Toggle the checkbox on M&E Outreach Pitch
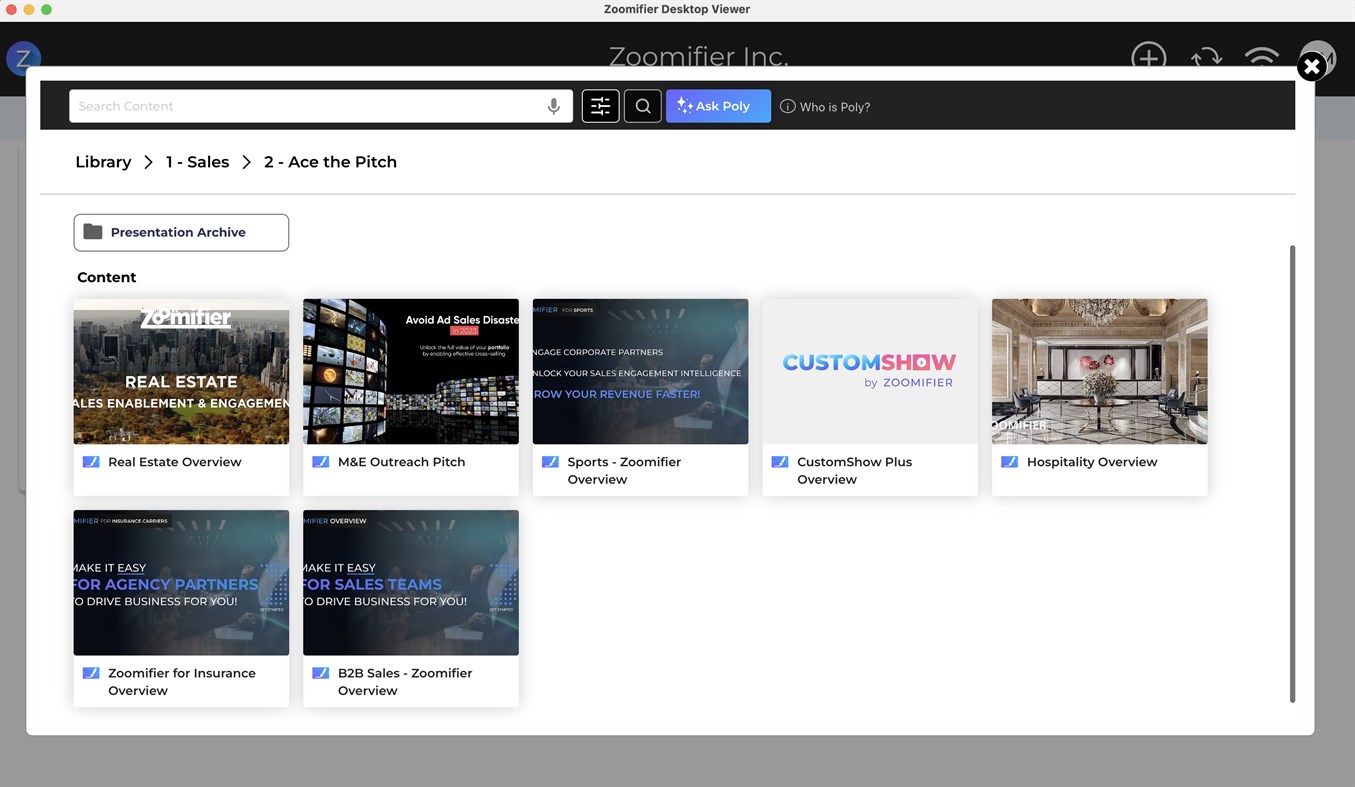Viewport: 1355px width, 787px height. pyautogui.click(x=321, y=461)
